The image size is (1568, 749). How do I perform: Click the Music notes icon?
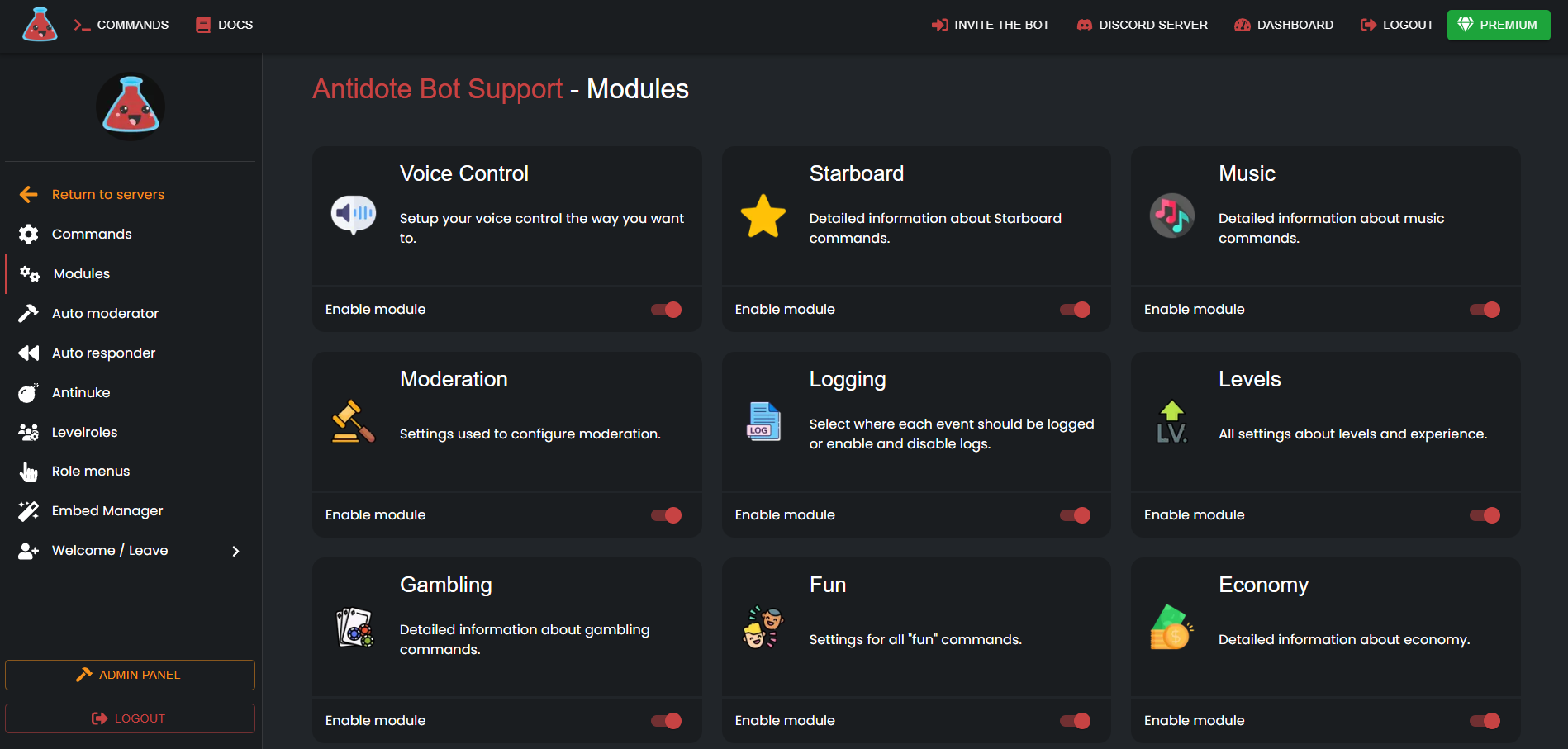pyautogui.click(x=1172, y=216)
